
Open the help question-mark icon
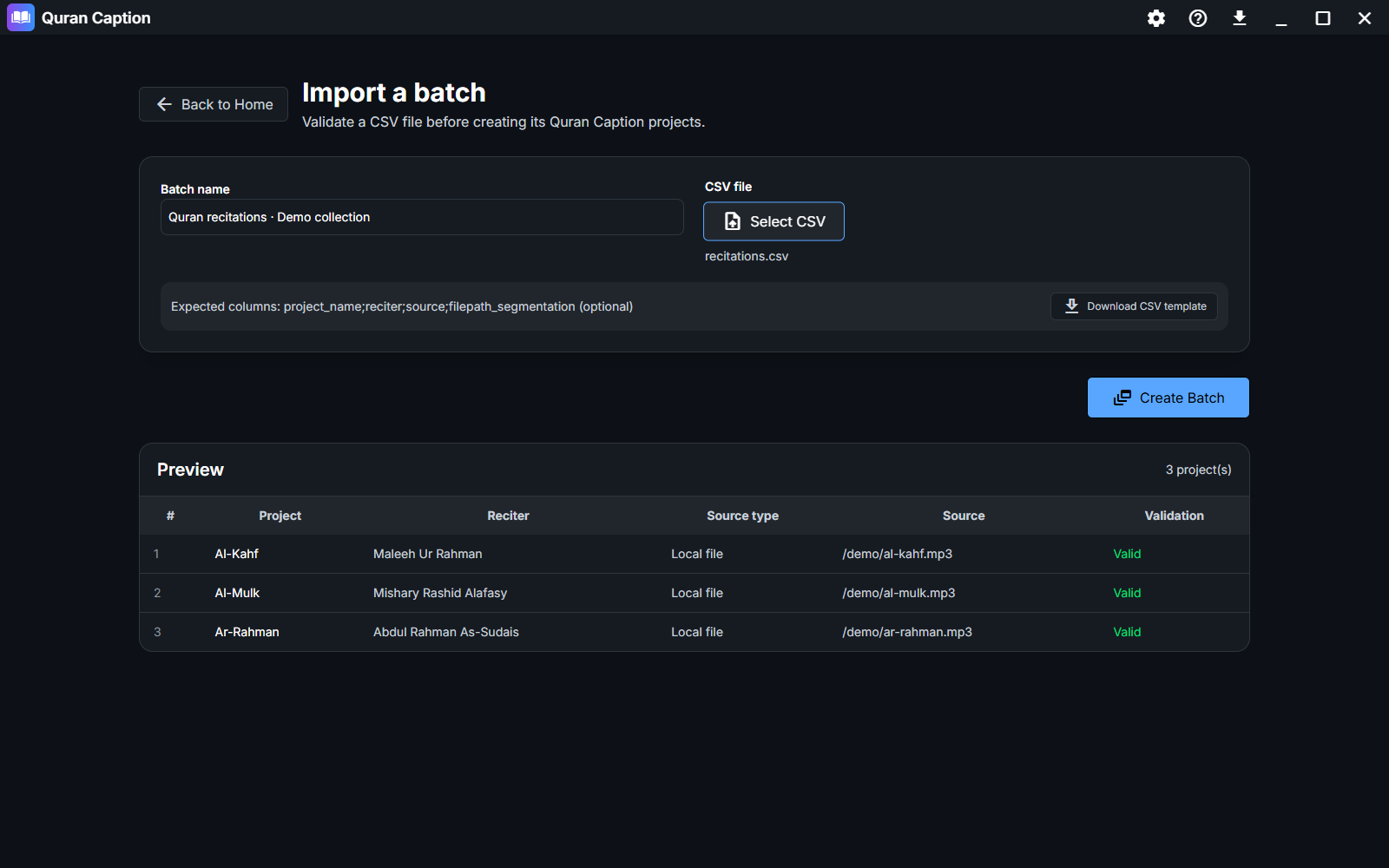click(1198, 18)
